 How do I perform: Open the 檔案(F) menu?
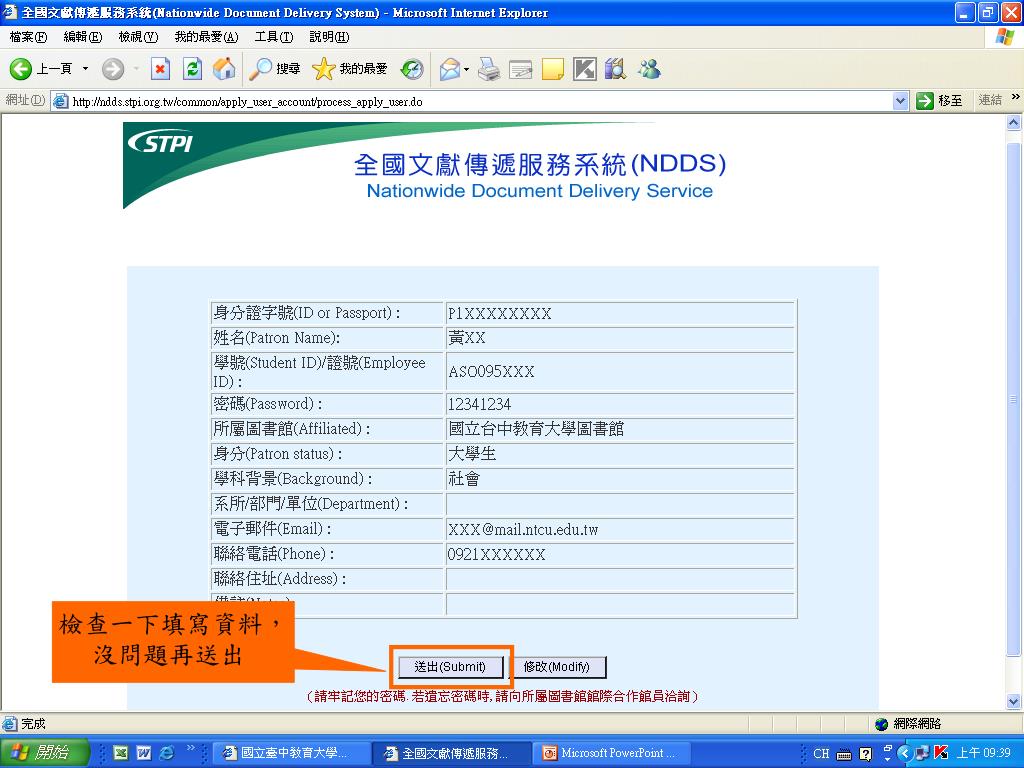pos(28,37)
